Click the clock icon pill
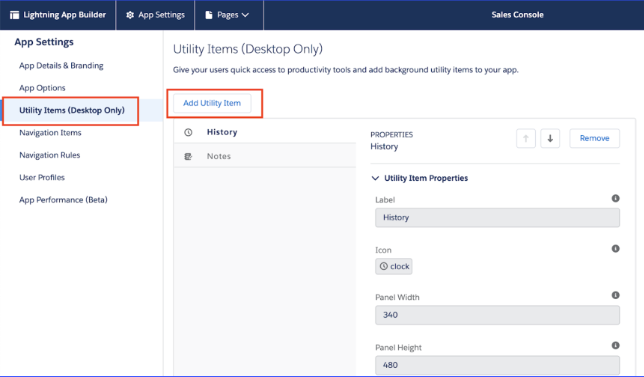 394,267
